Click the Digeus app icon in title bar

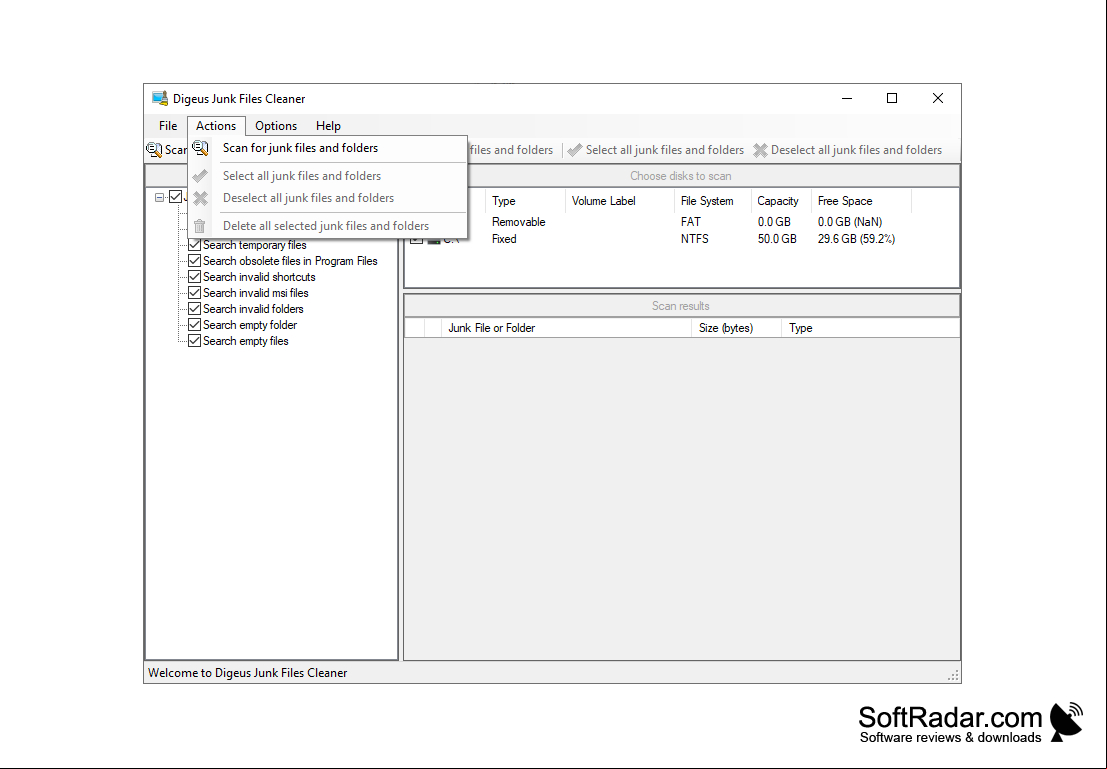point(160,98)
